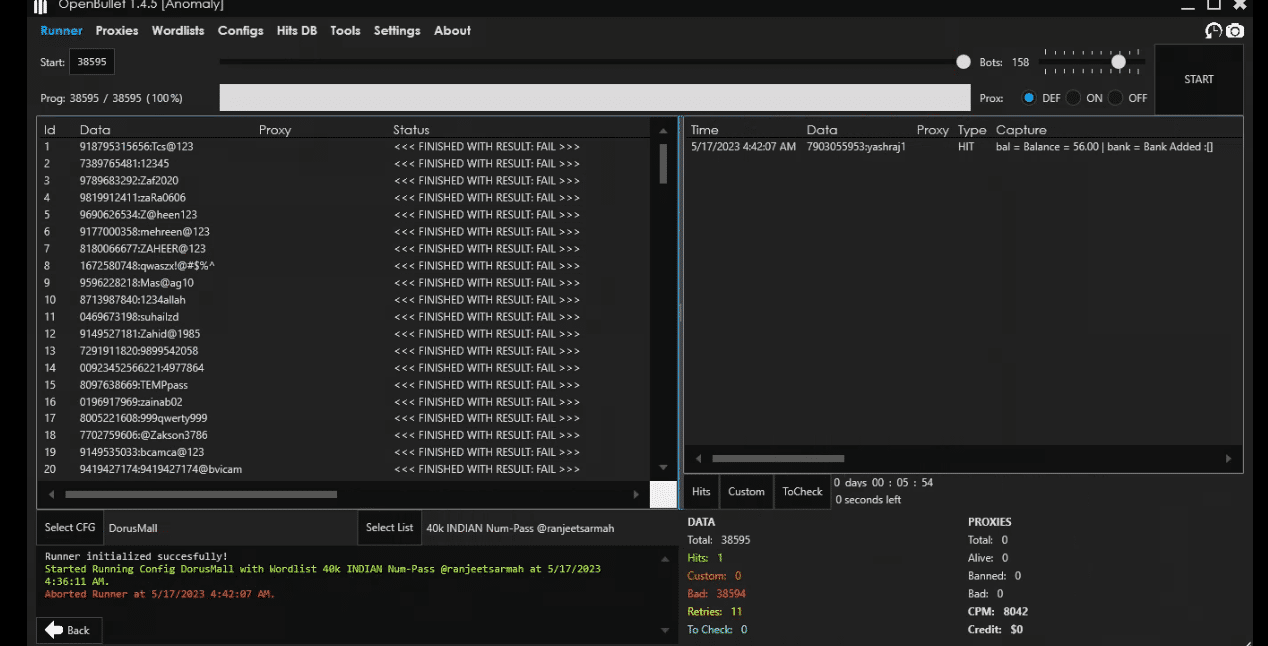Click the camera screenshot icon

[1235, 31]
